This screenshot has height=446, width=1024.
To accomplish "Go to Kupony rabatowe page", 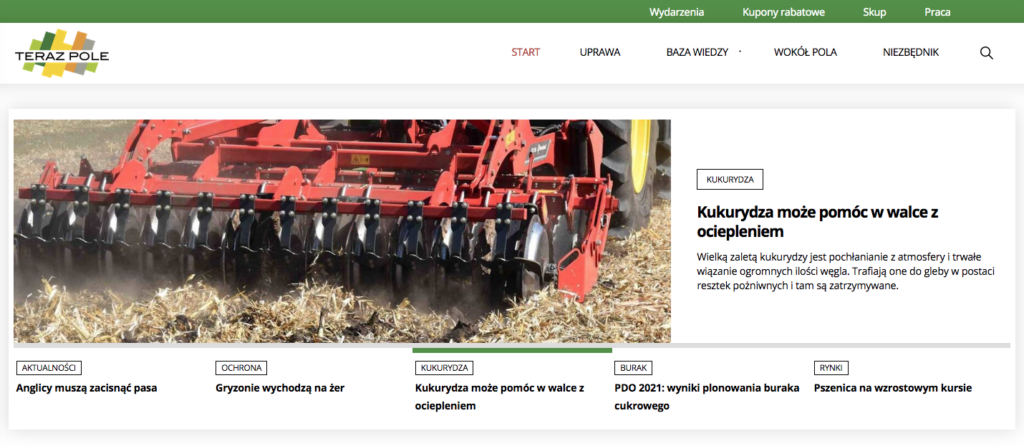I will click(783, 12).
